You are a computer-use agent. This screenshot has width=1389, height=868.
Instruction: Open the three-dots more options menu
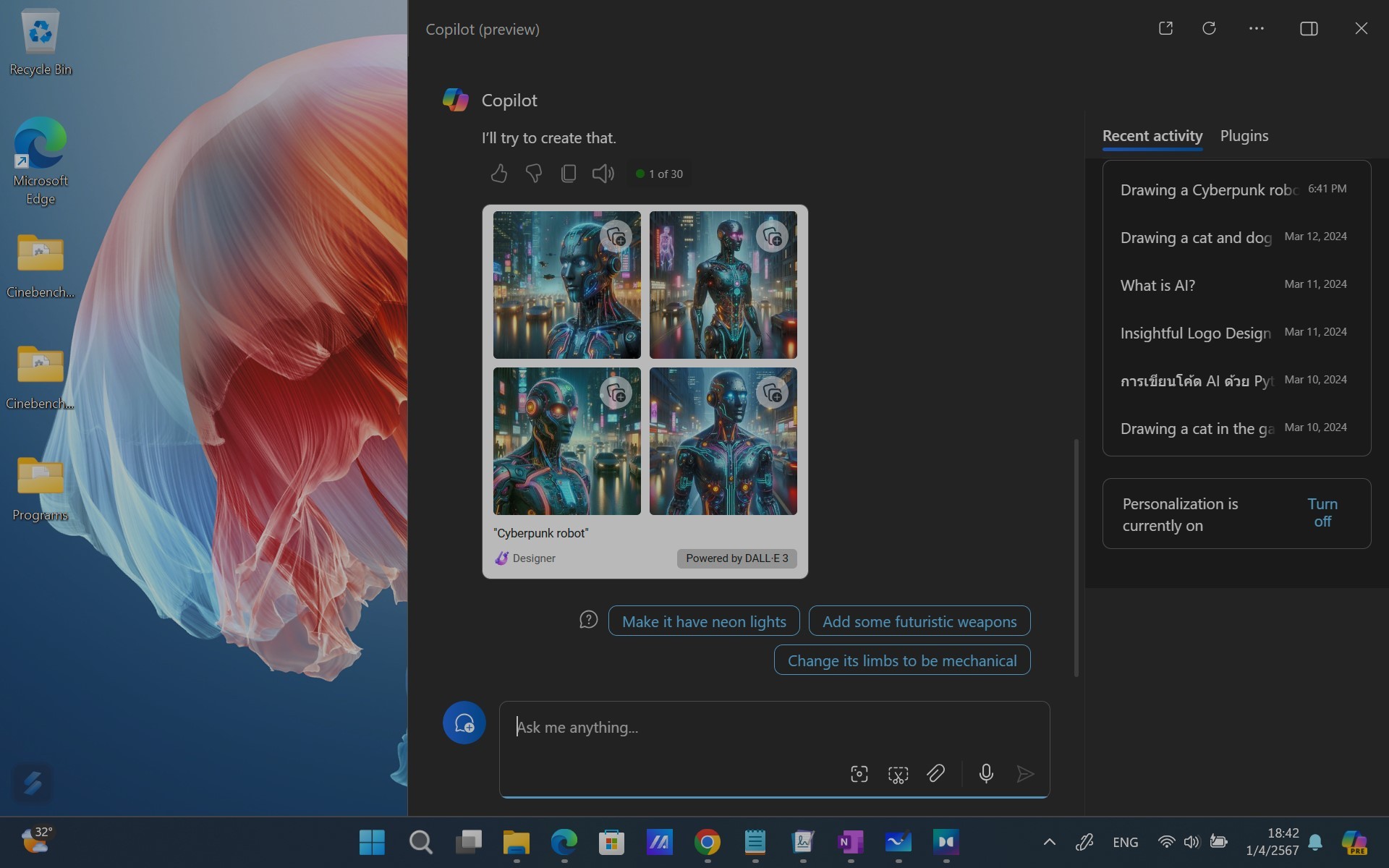pyautogui.click(x=1257, y=29)
